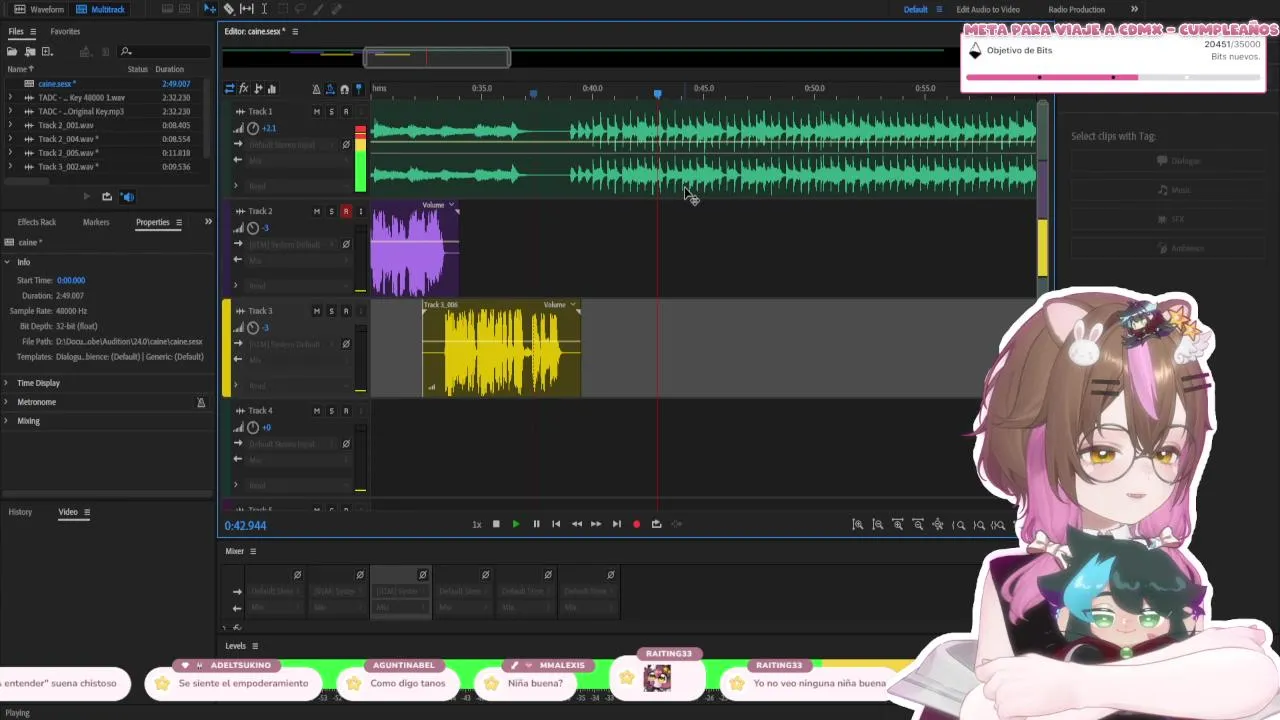1280x720 pixels.
Task: Show the EQ track view
Action: (x=272, y=89)
